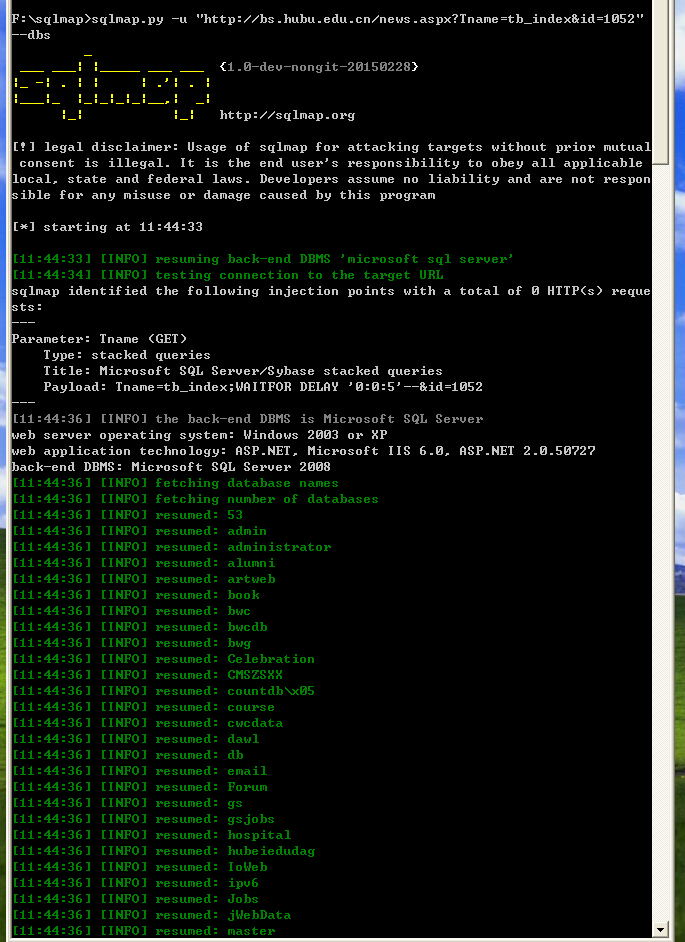Click 'Parameter: Tname (GET)' line
Screen dimensions: 685x942
pos(100,339)
